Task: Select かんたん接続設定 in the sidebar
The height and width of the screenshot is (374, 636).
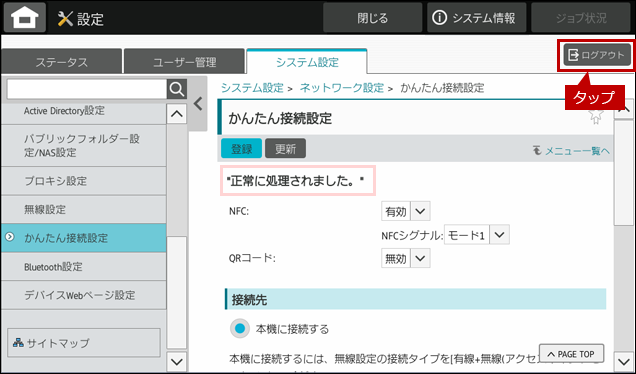Action: [84, 238]
